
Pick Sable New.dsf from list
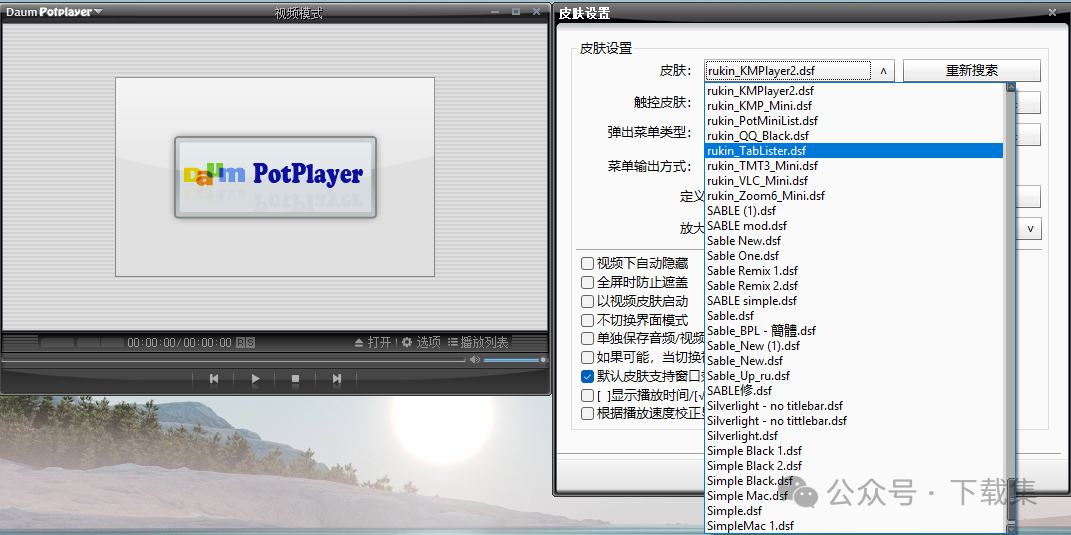pos(854,241)
